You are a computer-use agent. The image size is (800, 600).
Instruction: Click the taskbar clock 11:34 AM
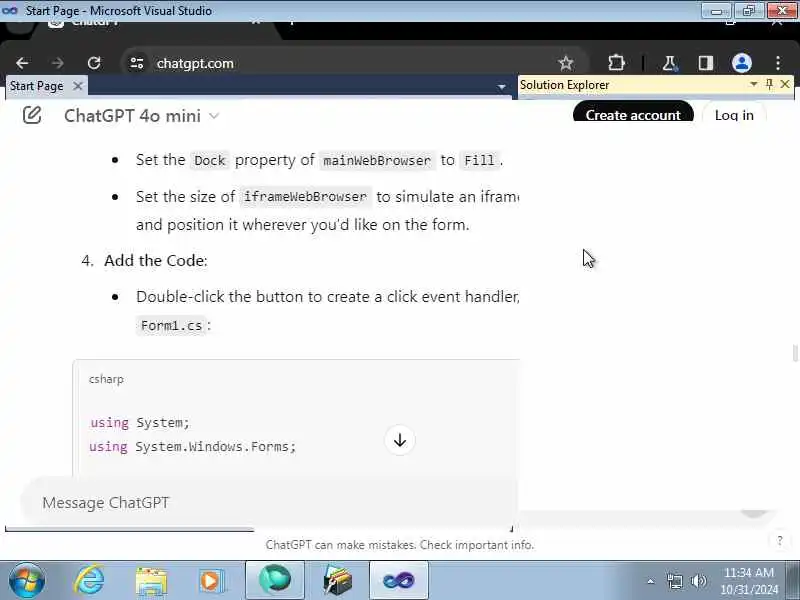click(x=748, y=581)
